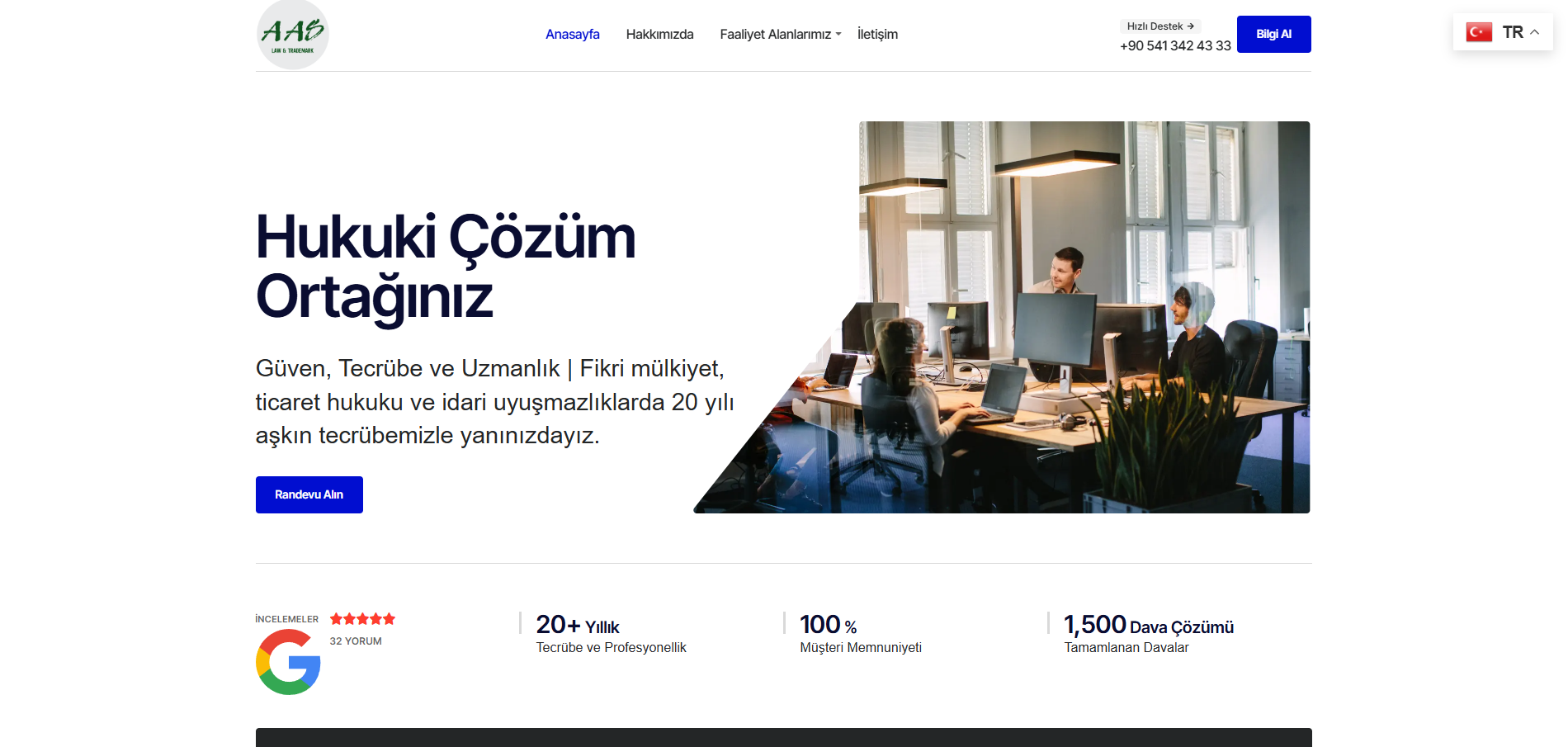The height and width of the screenshot is (747, 1568).
Task: Click the five-star rating icons
Action: [362, 619]
